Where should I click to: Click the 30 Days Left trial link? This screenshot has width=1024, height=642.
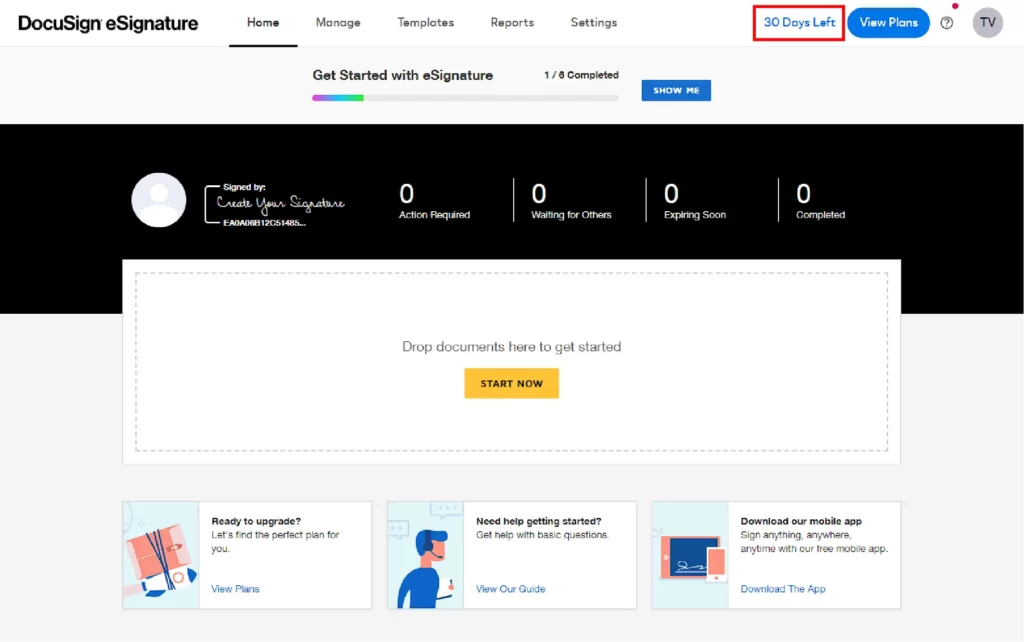799,23
